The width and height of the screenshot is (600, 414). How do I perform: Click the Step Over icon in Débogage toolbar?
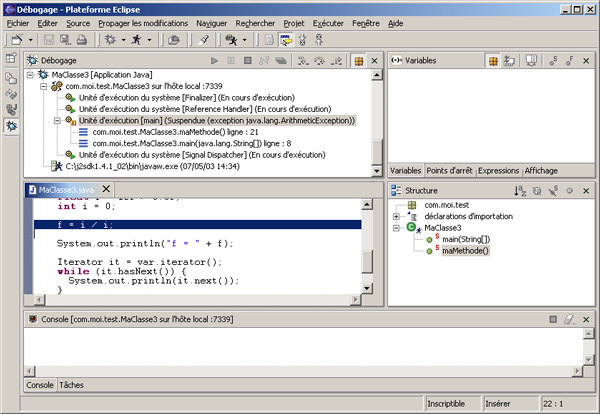click(319, 61)
